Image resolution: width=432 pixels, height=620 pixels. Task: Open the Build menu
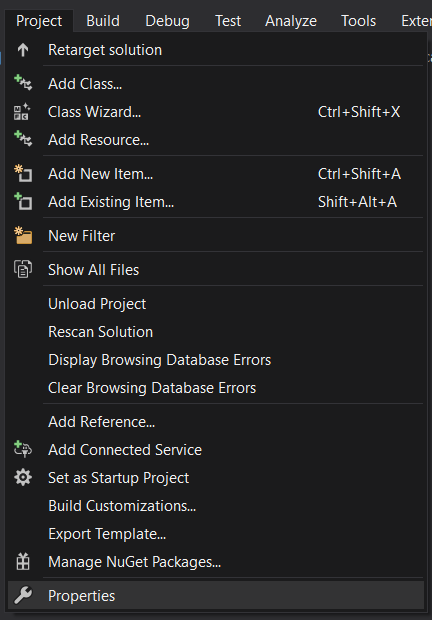[x=103, y=21]
